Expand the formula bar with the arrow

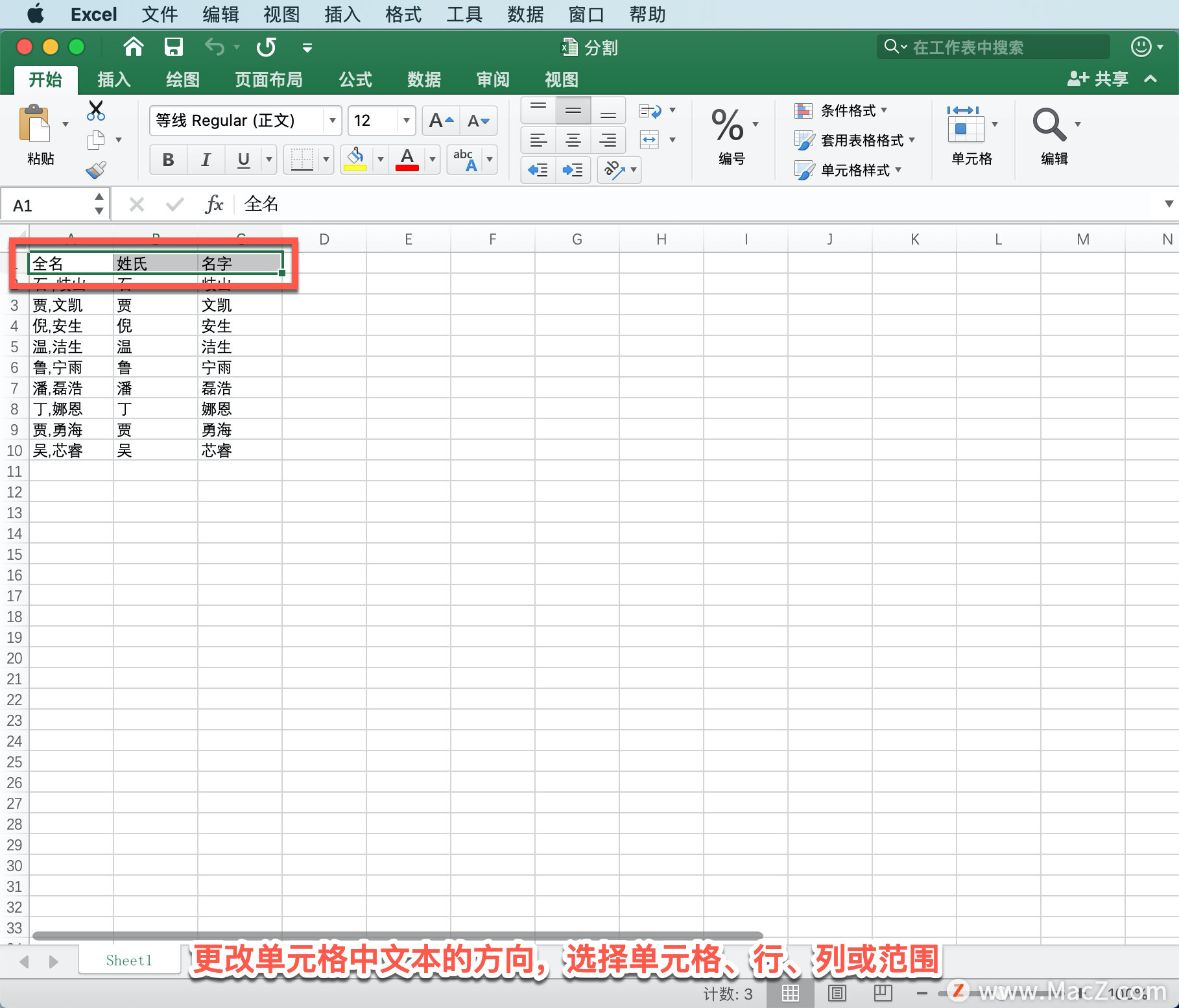[1169, 204]
